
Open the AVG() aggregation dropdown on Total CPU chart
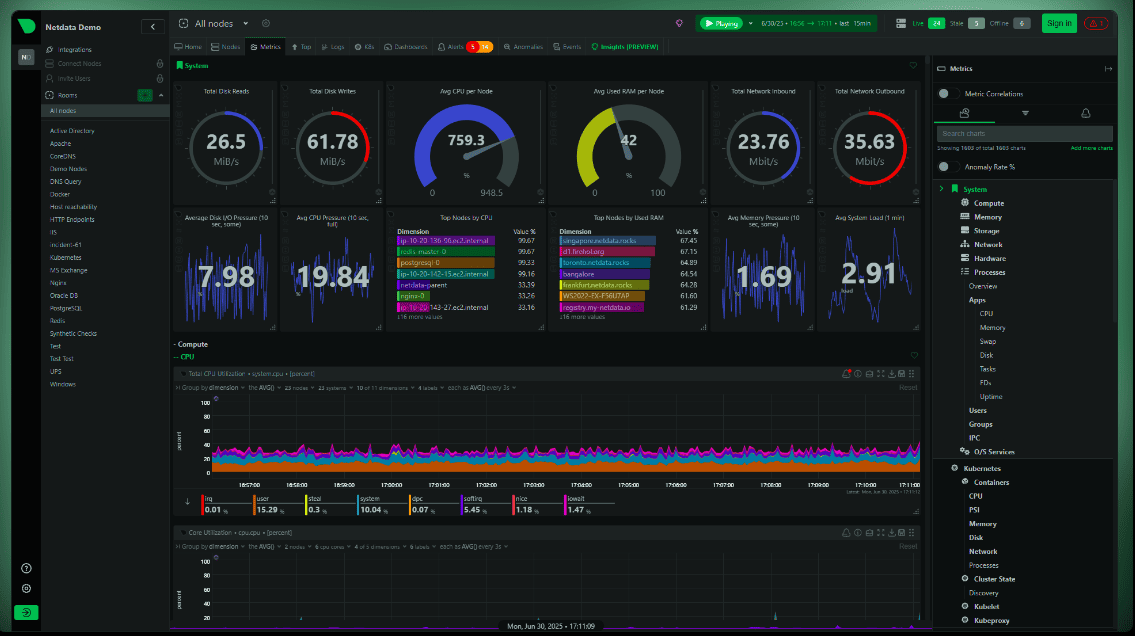click(264, 388)
